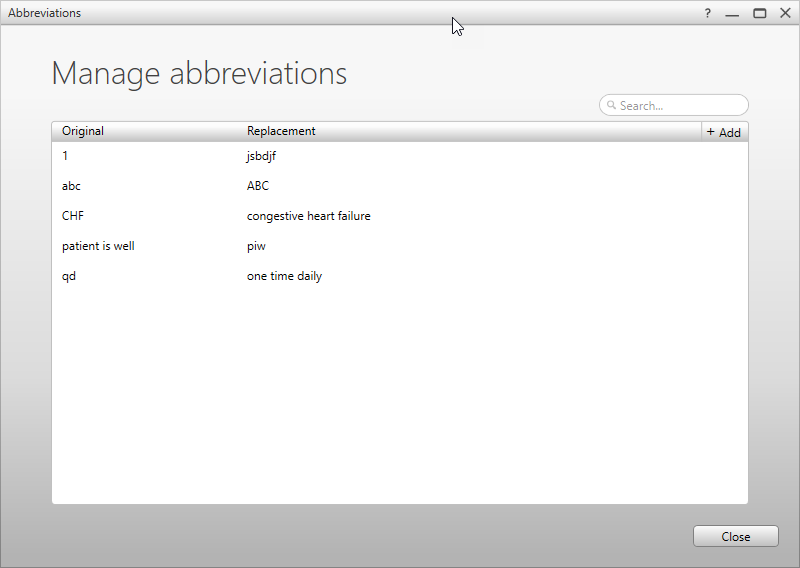Viewport: 800px width, 568px height.
Task: Close the window with the title bar X
Action: (785, 13)
